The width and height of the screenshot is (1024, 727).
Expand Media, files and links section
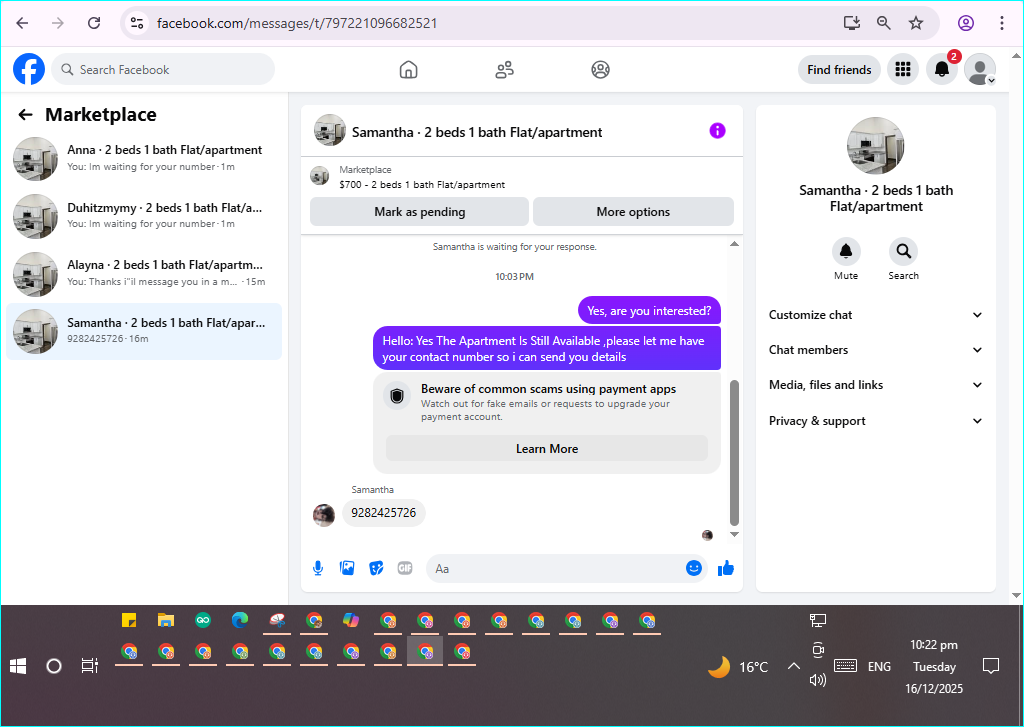(876, 385)
